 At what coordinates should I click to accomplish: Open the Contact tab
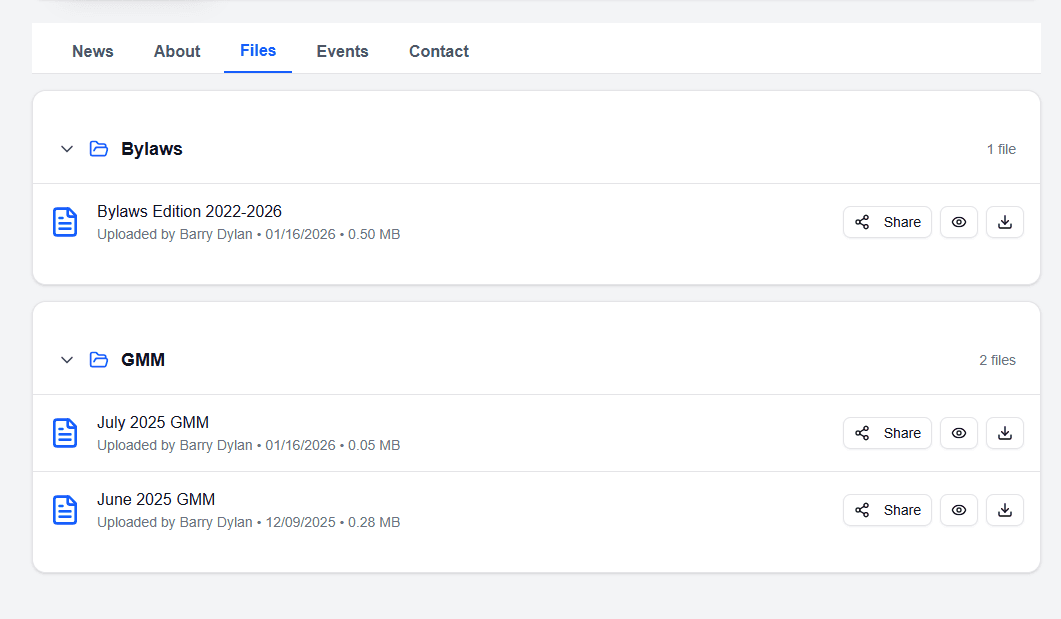click(x=438, y=51)
